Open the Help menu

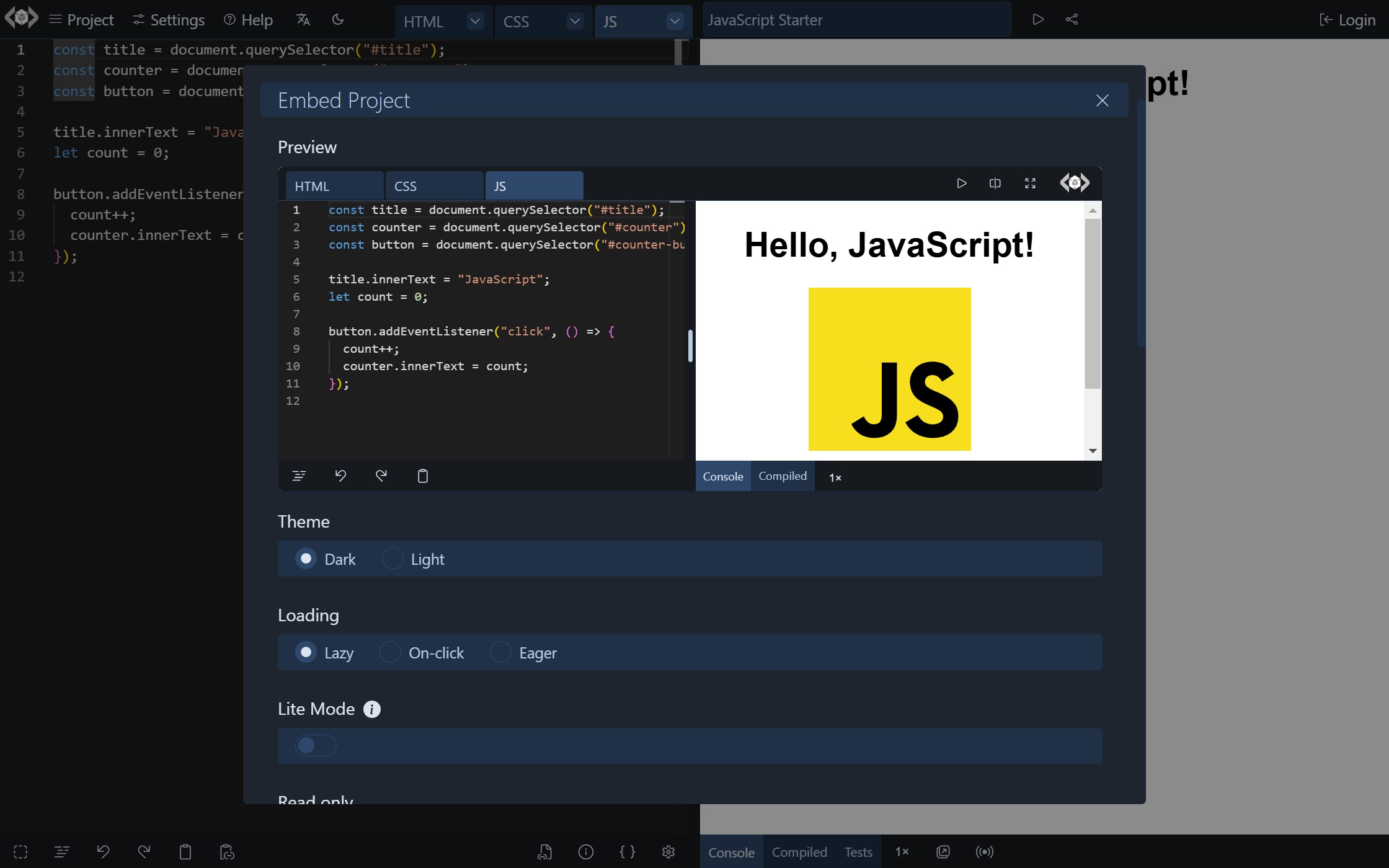(247, 19)
